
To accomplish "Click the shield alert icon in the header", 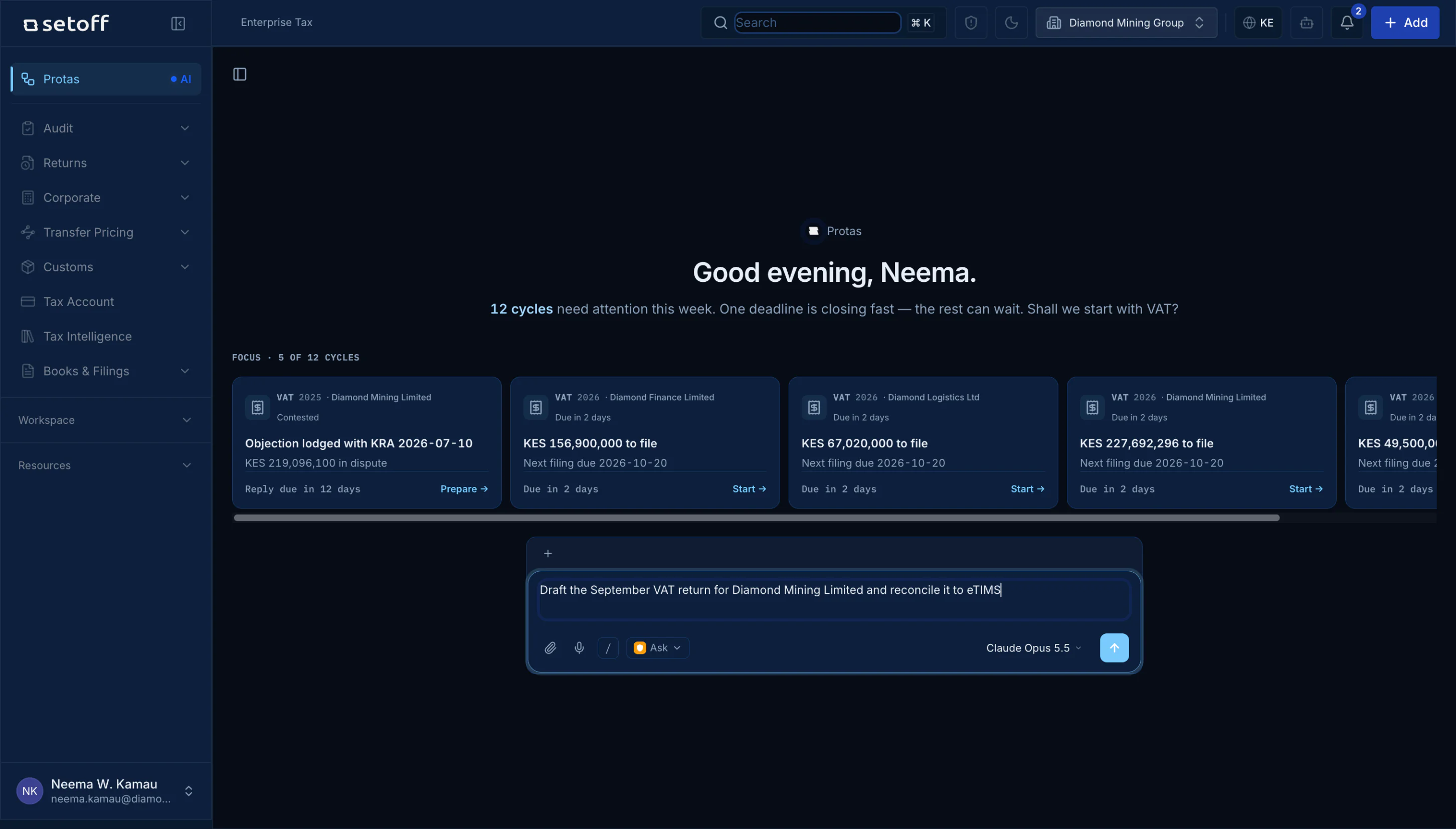I will [x=971, y=23].
